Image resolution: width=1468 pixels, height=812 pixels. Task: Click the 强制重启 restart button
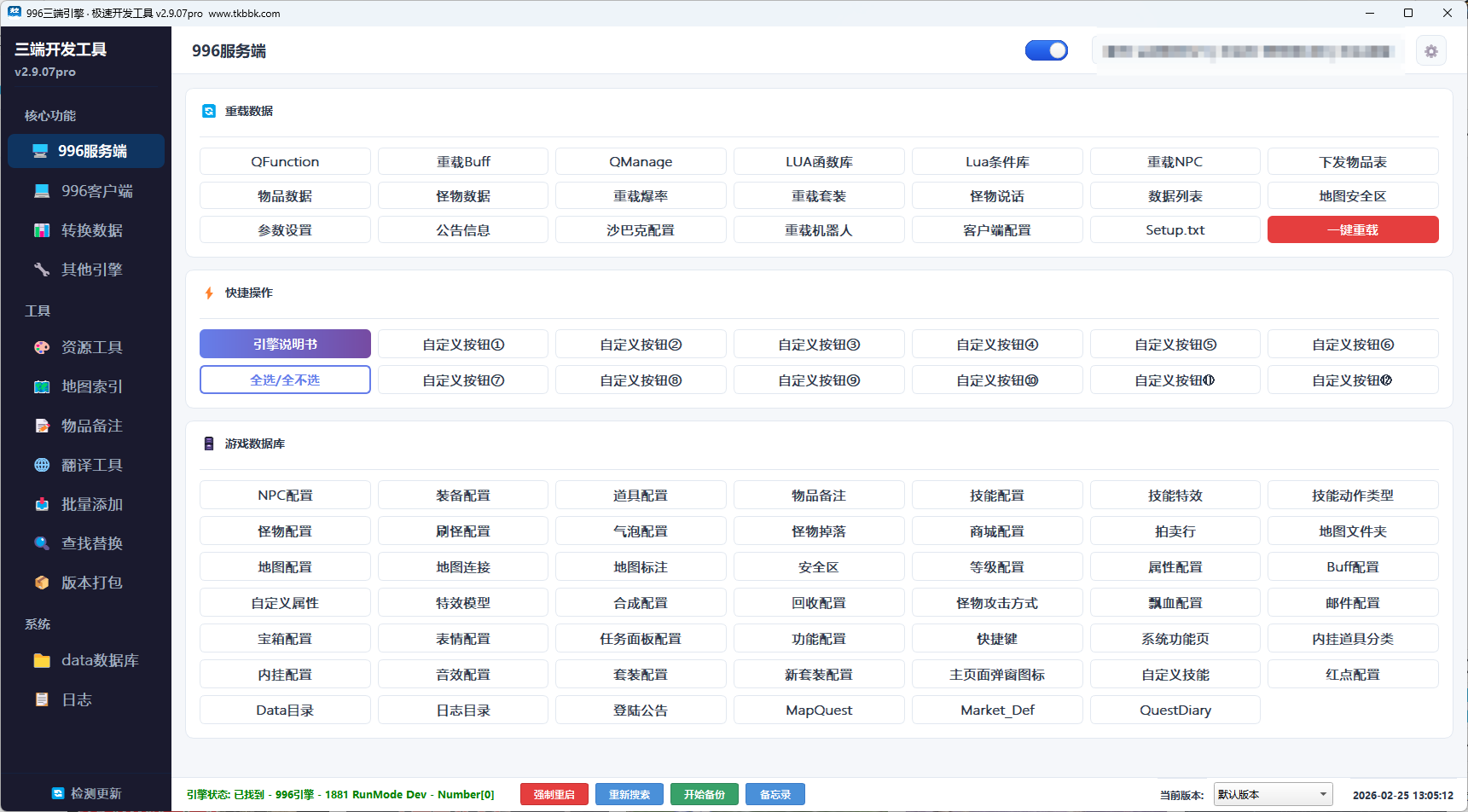554,794
